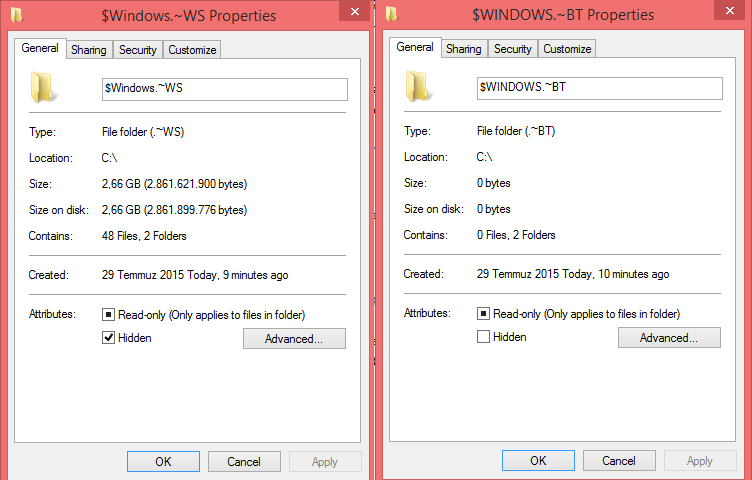752x480 pixels.
Task: Enable Hidden checkbox in $WINDOWS.~BT Properties
Action: point(484,337)
